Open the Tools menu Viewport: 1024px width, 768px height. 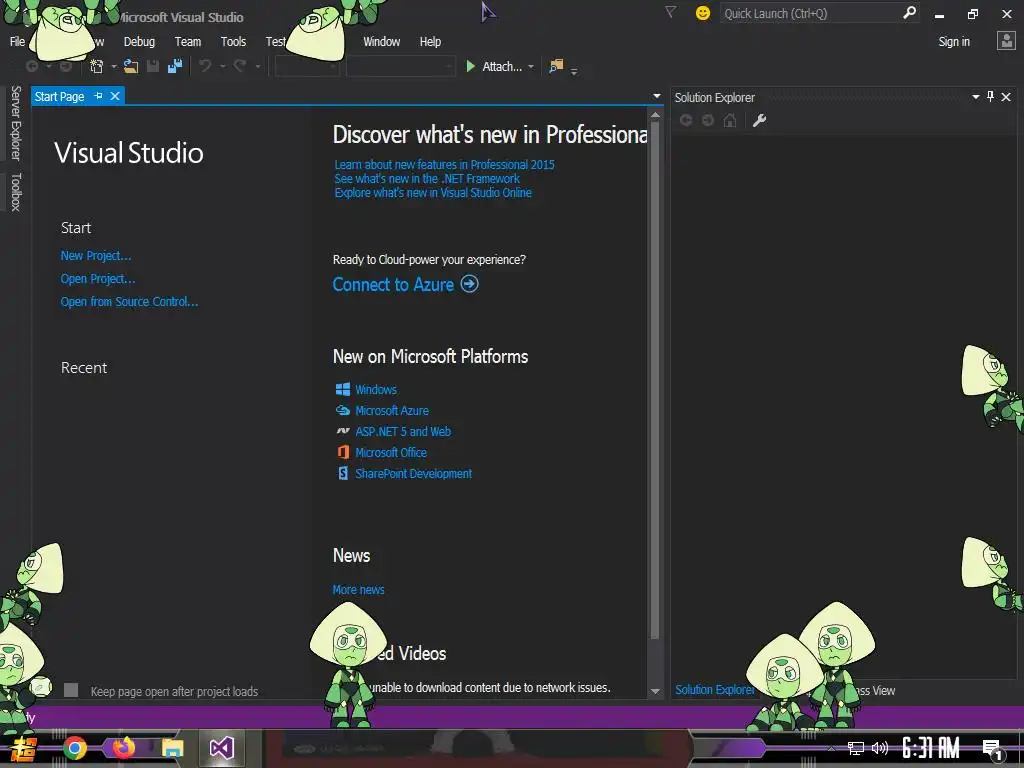233,41
